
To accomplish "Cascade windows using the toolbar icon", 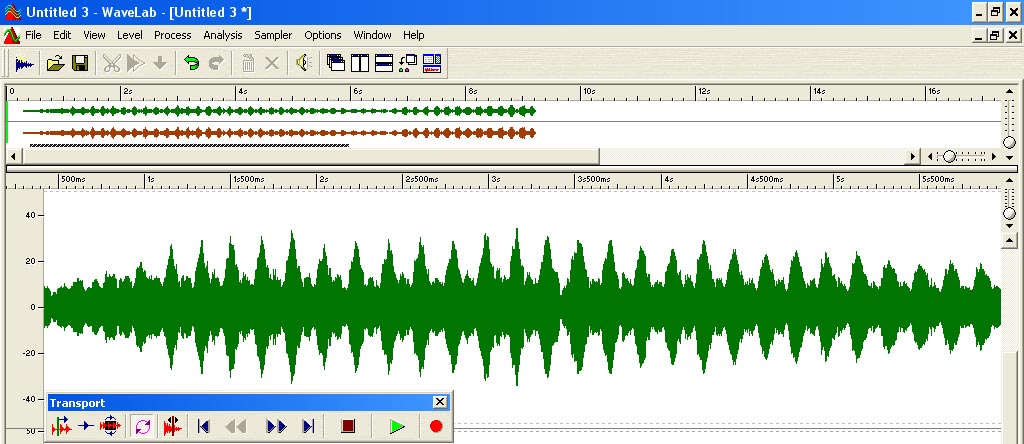I will tap(336, 63).
